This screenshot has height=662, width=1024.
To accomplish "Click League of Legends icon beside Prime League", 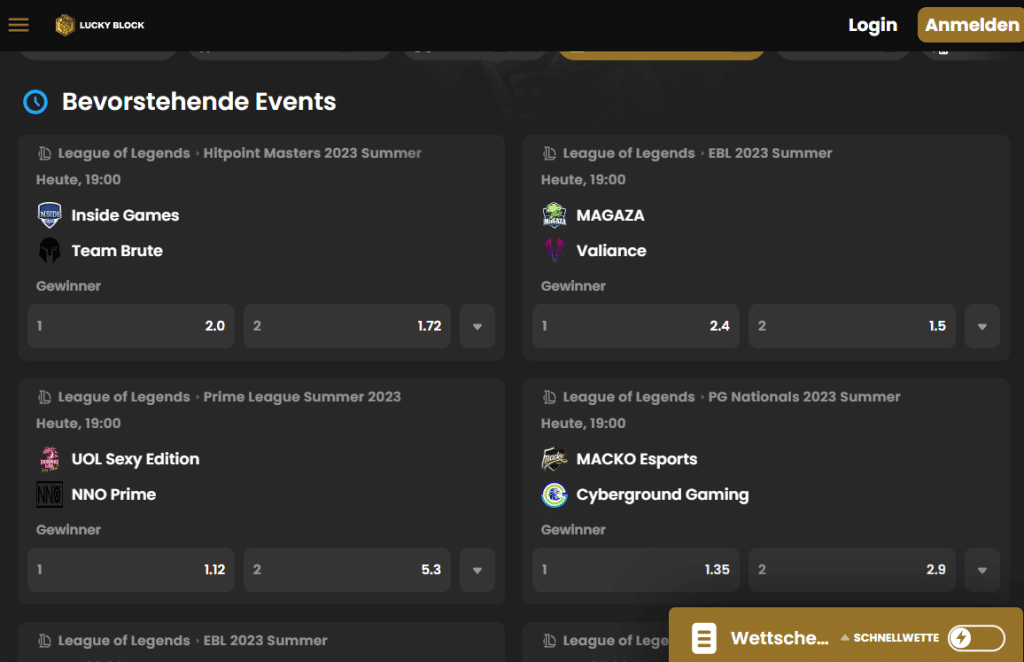I will click(44, 397).
